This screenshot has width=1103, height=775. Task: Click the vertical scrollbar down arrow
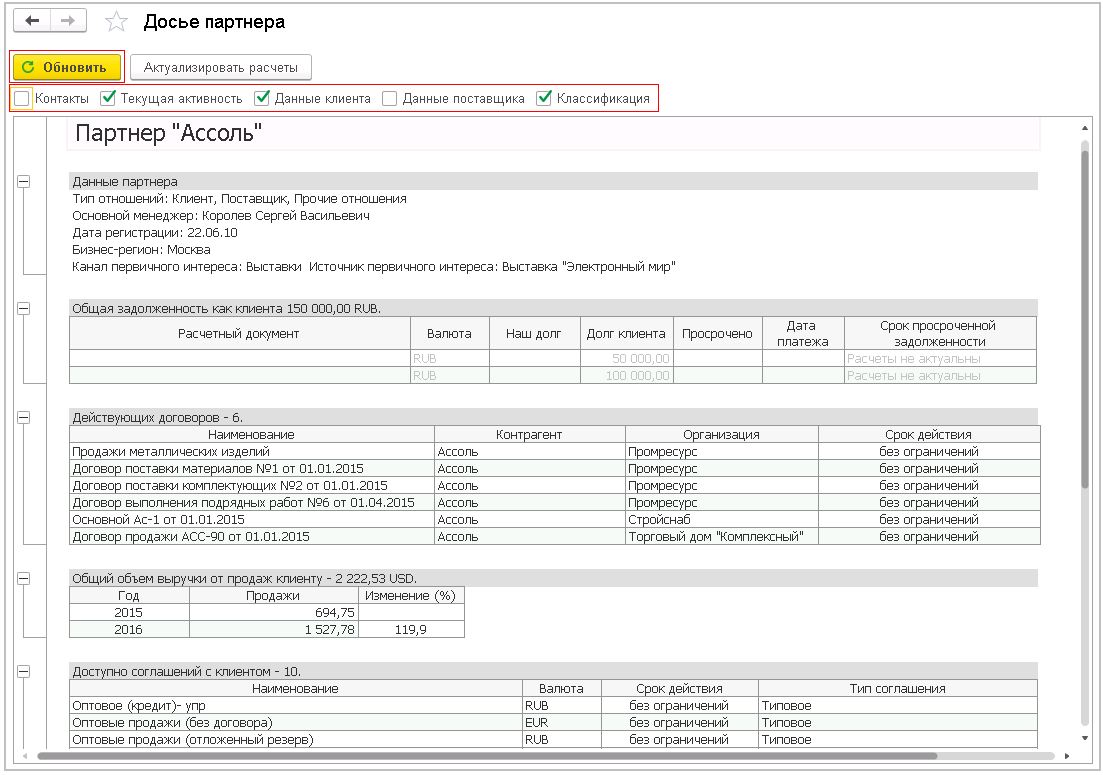click(1085, 738)
